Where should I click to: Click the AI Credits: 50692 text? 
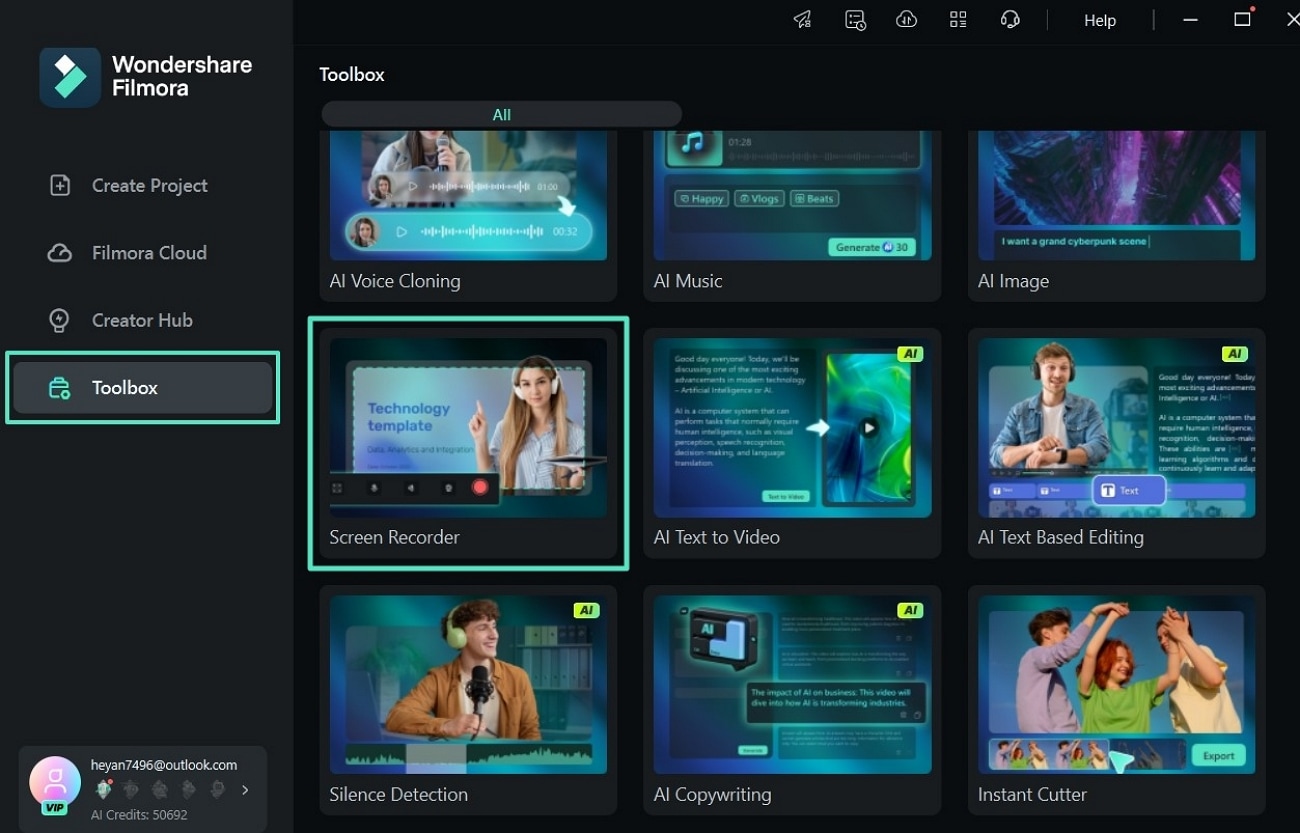coord(139,815)
